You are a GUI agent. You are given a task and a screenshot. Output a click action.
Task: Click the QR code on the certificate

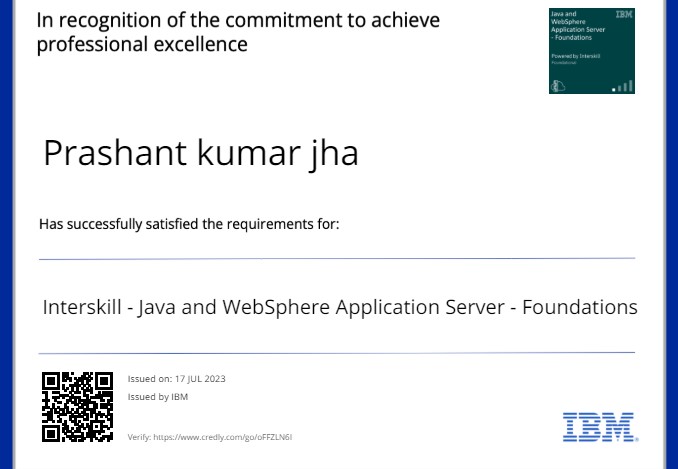pyautogui.click(x=77, y=406)
